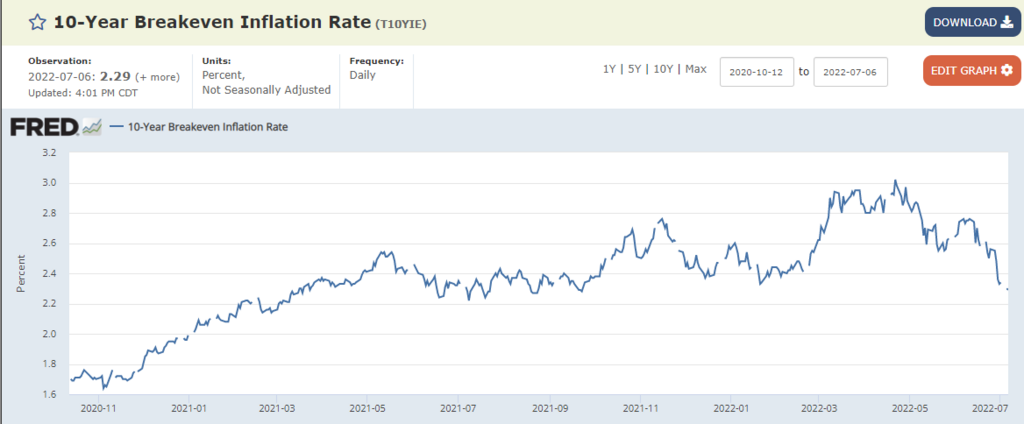1024x424 pixels.
Task: Click the 2021-05 x-axis label
Action: pyautogui.click(x=367, y=408)
